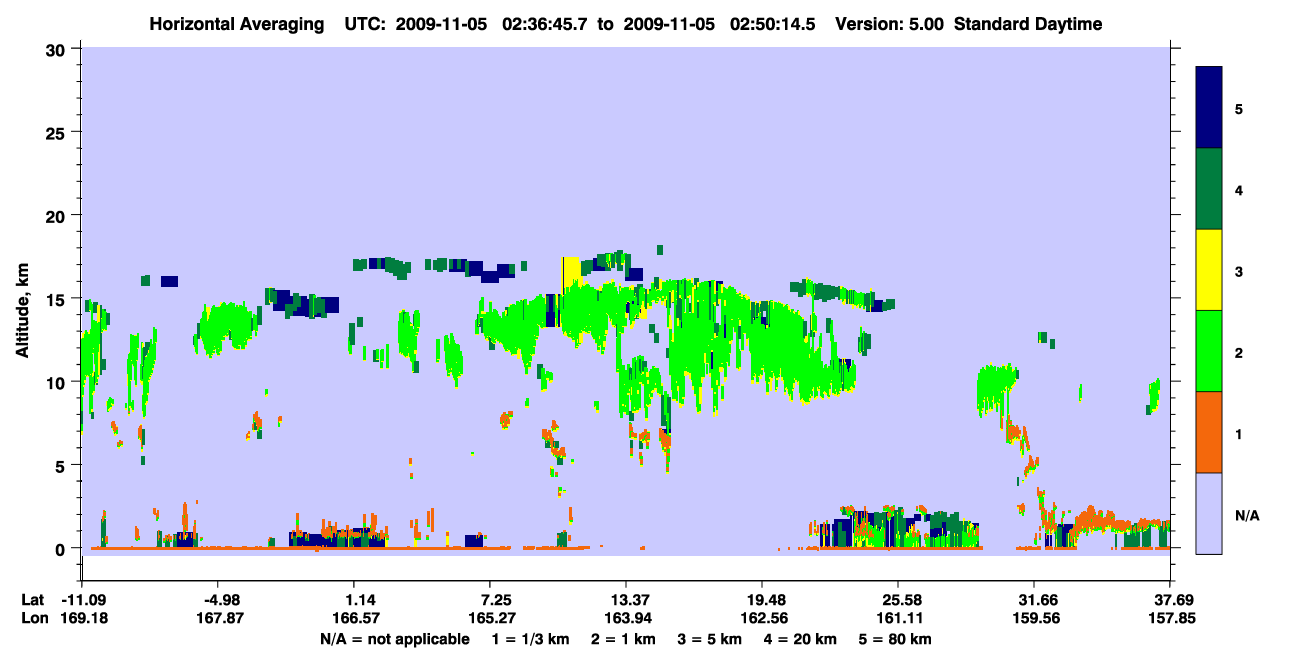Screen dimensions: 1300x667
Task: Click the "Standard Daytime" text
Action: pos(1028,24)
